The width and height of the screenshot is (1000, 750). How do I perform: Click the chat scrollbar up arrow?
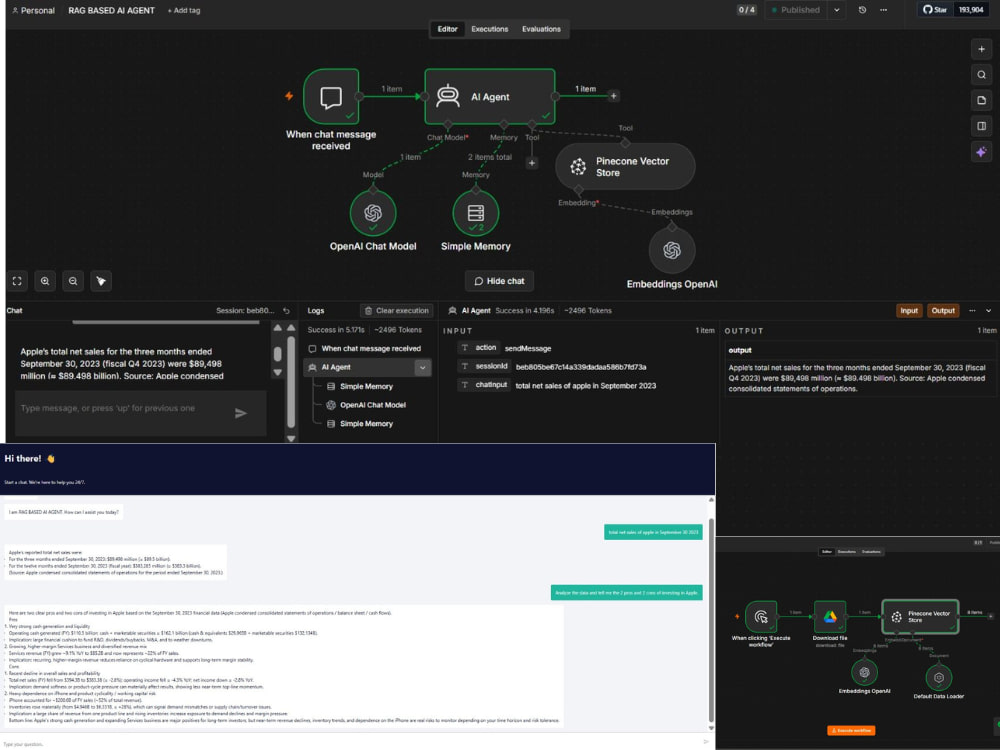point(277,328)
